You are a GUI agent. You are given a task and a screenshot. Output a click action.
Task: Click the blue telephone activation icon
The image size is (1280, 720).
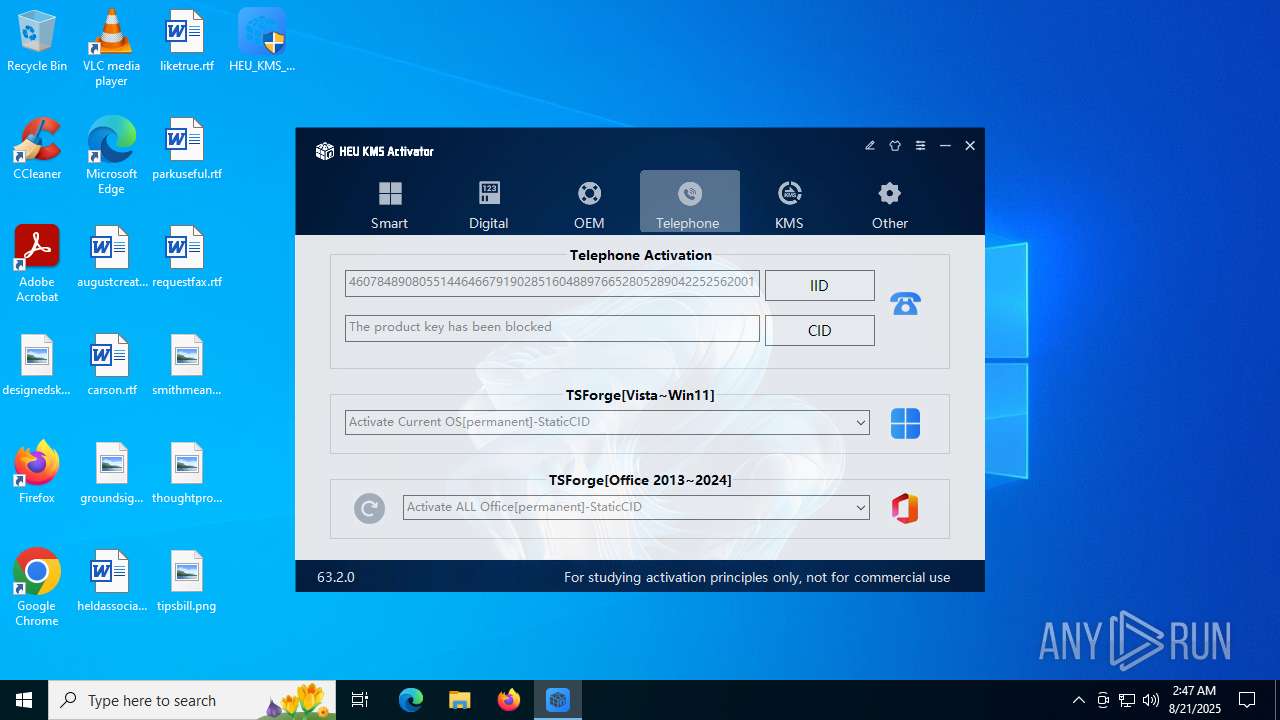pos(905,304)
